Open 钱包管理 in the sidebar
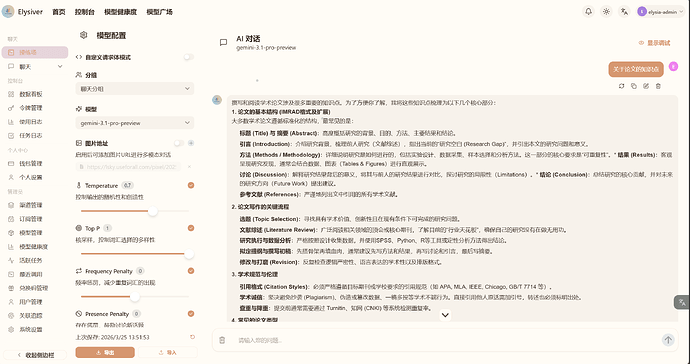 (x=31, y=164)
